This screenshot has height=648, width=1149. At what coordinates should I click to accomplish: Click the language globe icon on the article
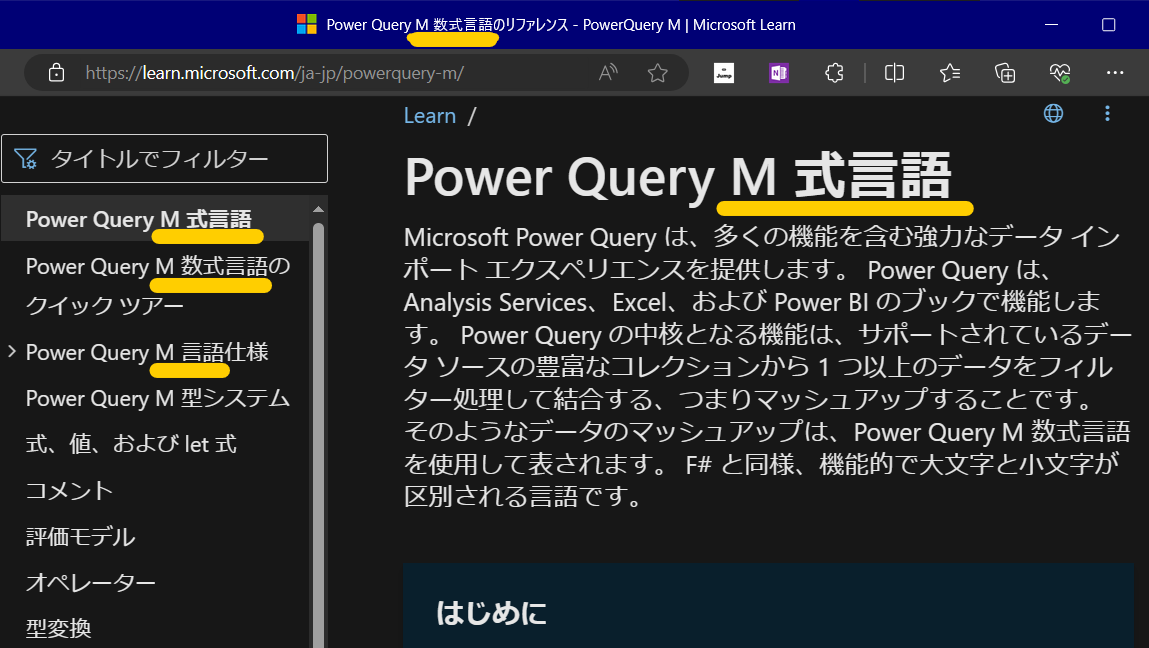click(x=1053, y=113)
